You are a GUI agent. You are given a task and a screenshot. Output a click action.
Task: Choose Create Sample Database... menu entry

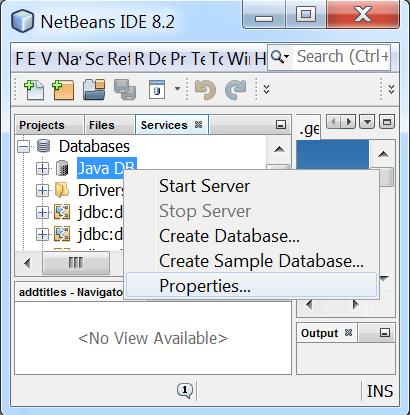251,261
